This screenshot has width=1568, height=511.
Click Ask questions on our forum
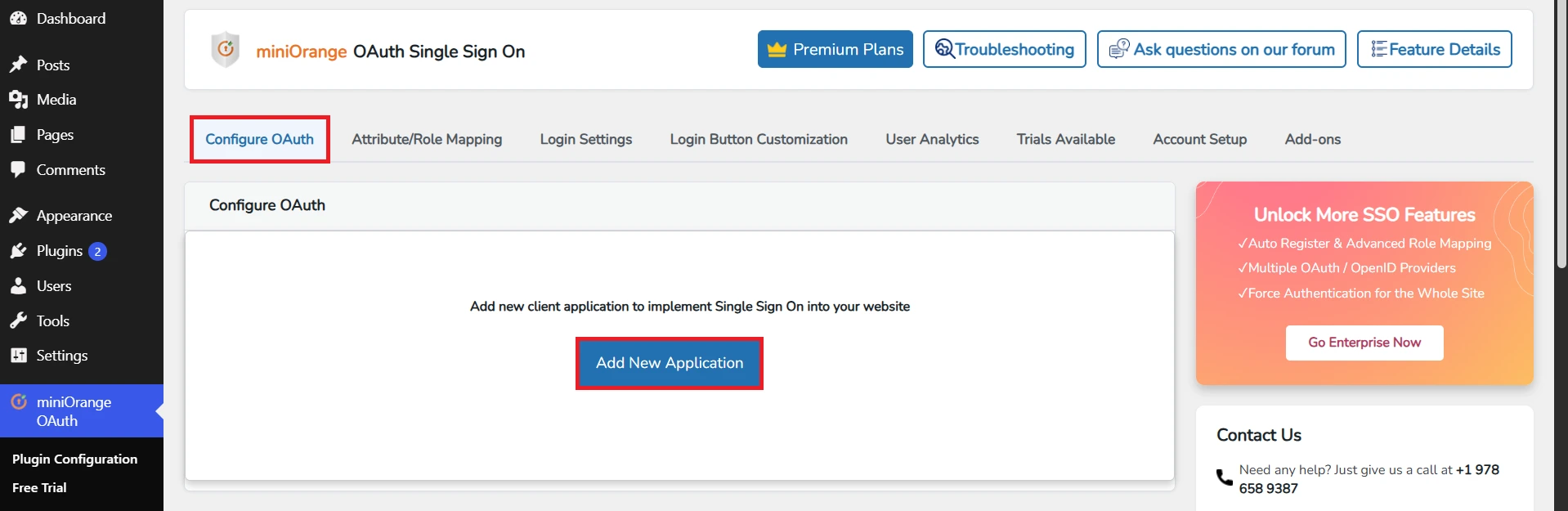tap(1221, 49)
